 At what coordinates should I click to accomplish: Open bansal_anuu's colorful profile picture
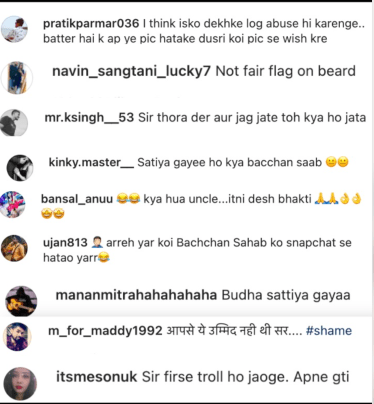click(x=12, y=205)
